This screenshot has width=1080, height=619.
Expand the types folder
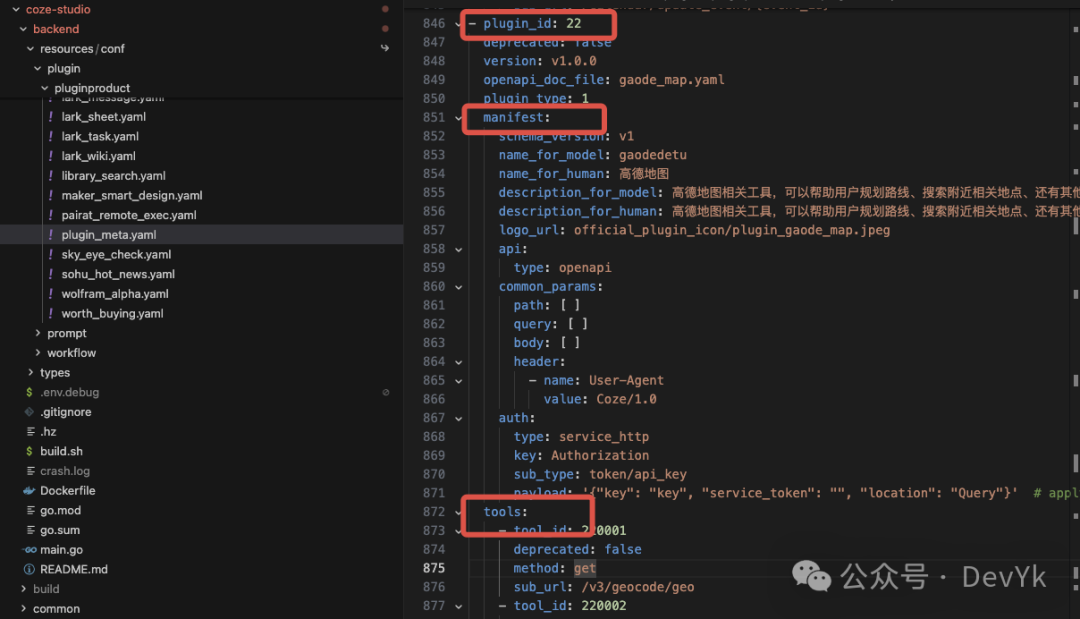30,373
